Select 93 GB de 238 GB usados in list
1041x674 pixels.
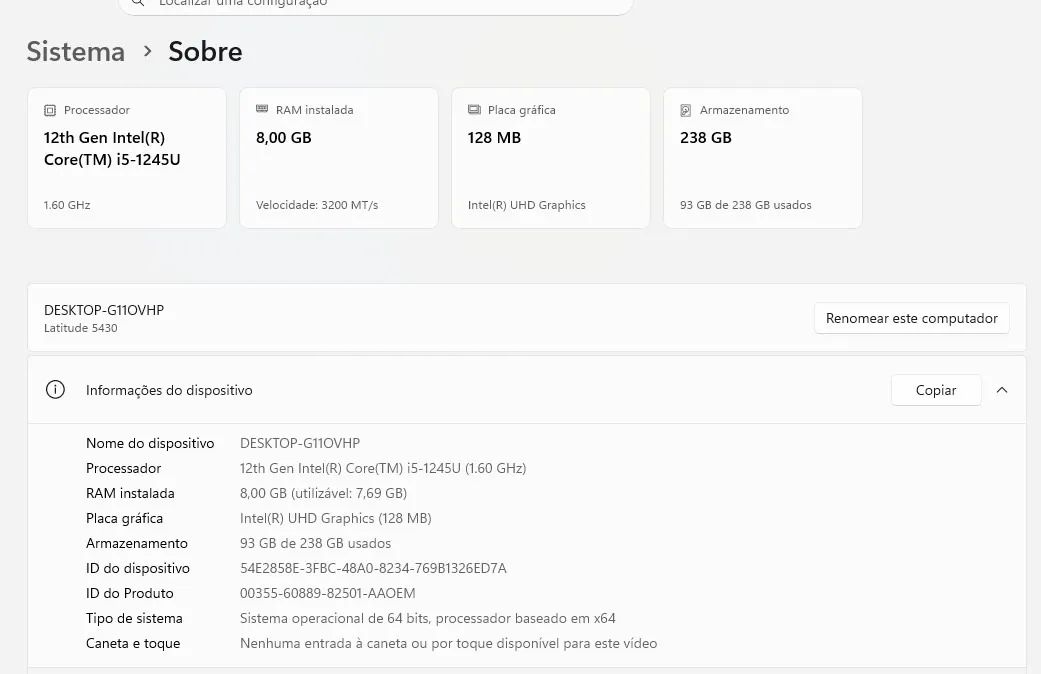click(315, 543)
